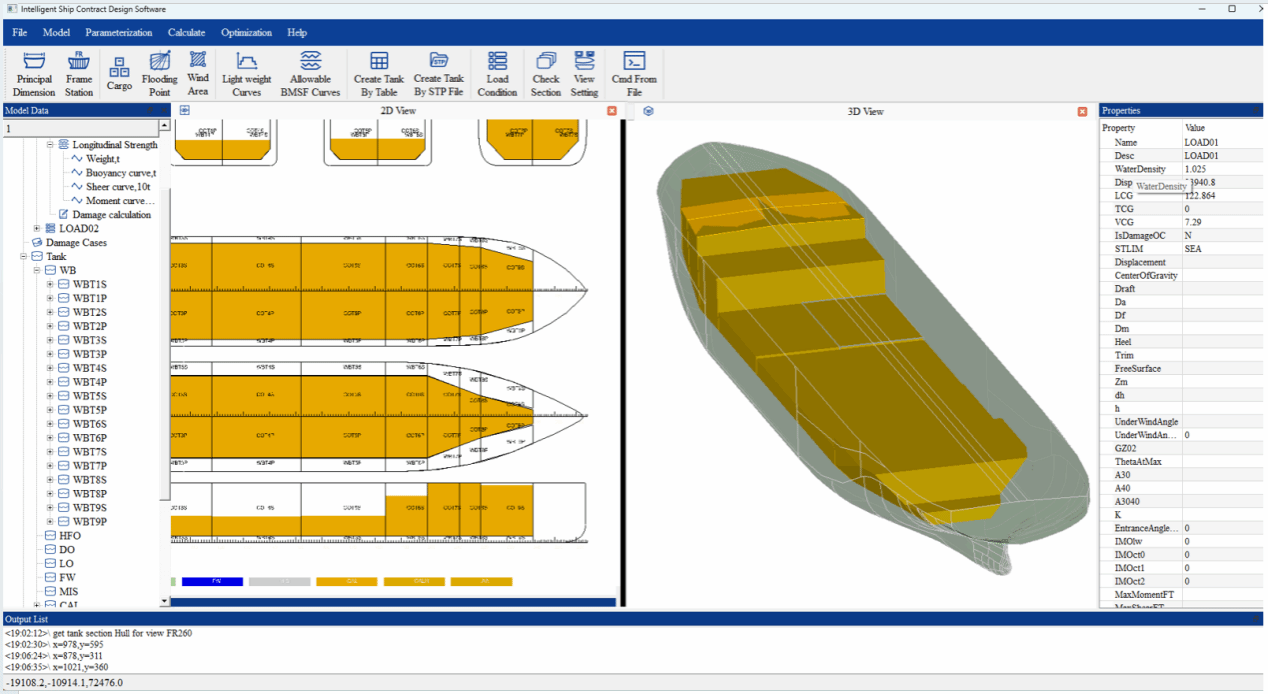The image size is (1268, 694).
Task: Select the Cargo tool
Action: (119, 73)
